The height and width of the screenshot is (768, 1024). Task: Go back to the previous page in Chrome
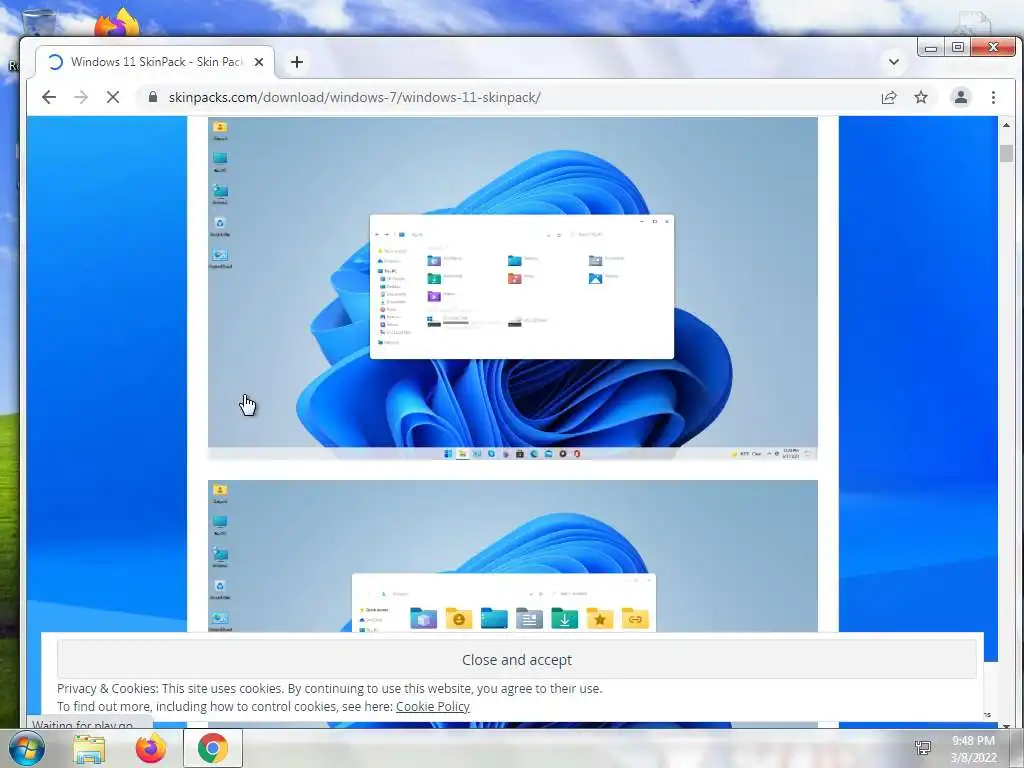49,97
